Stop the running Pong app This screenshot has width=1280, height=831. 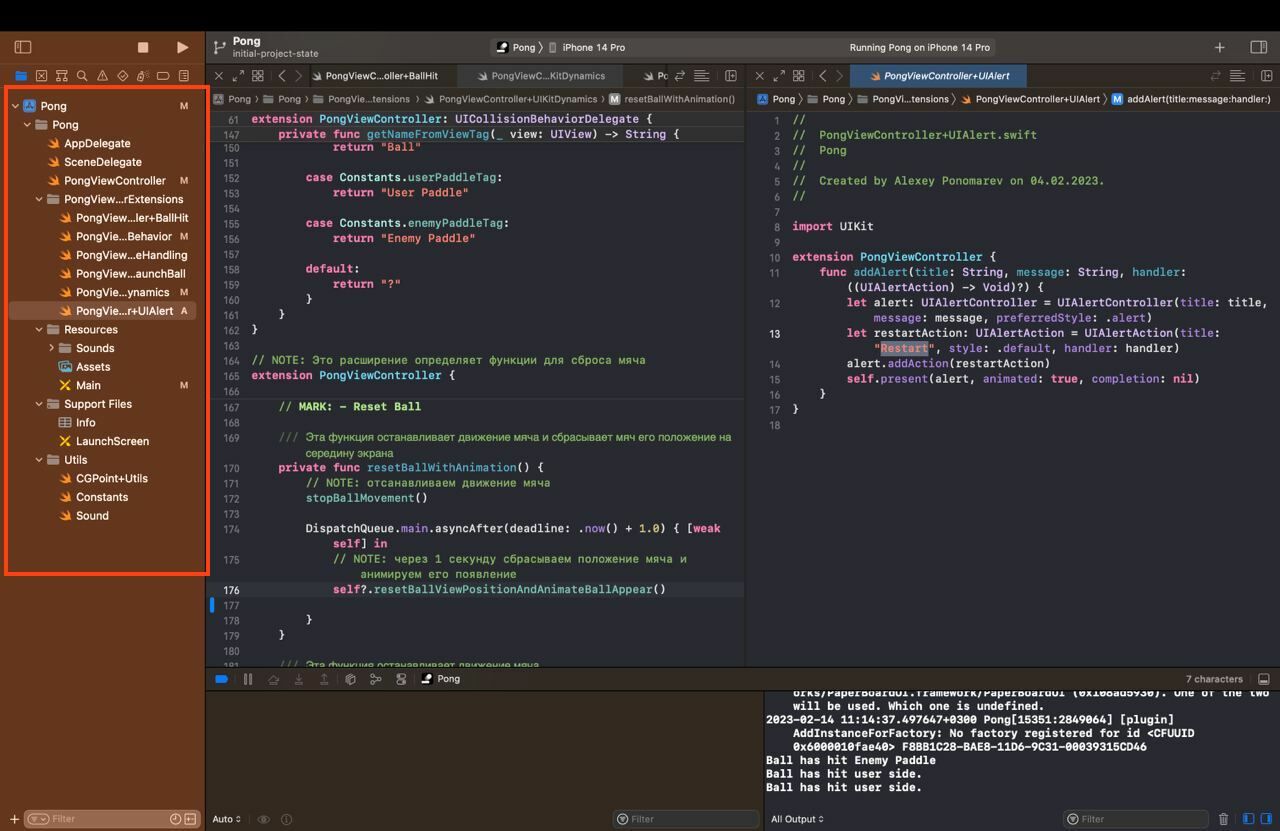142,46
